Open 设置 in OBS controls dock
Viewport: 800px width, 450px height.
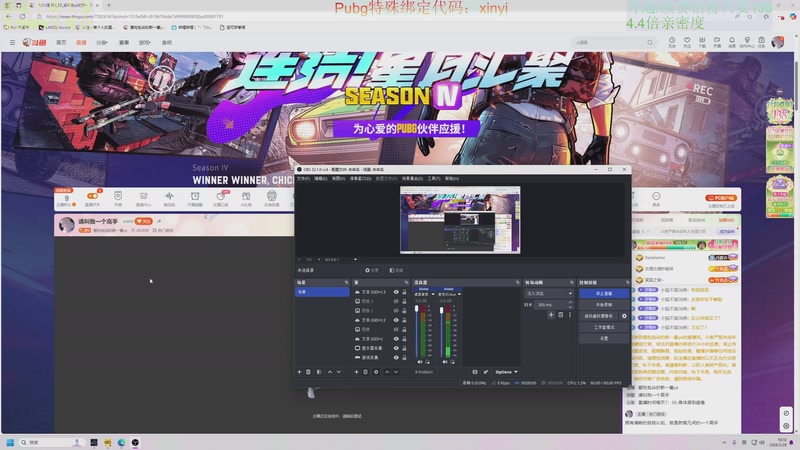tap(604, 338)
